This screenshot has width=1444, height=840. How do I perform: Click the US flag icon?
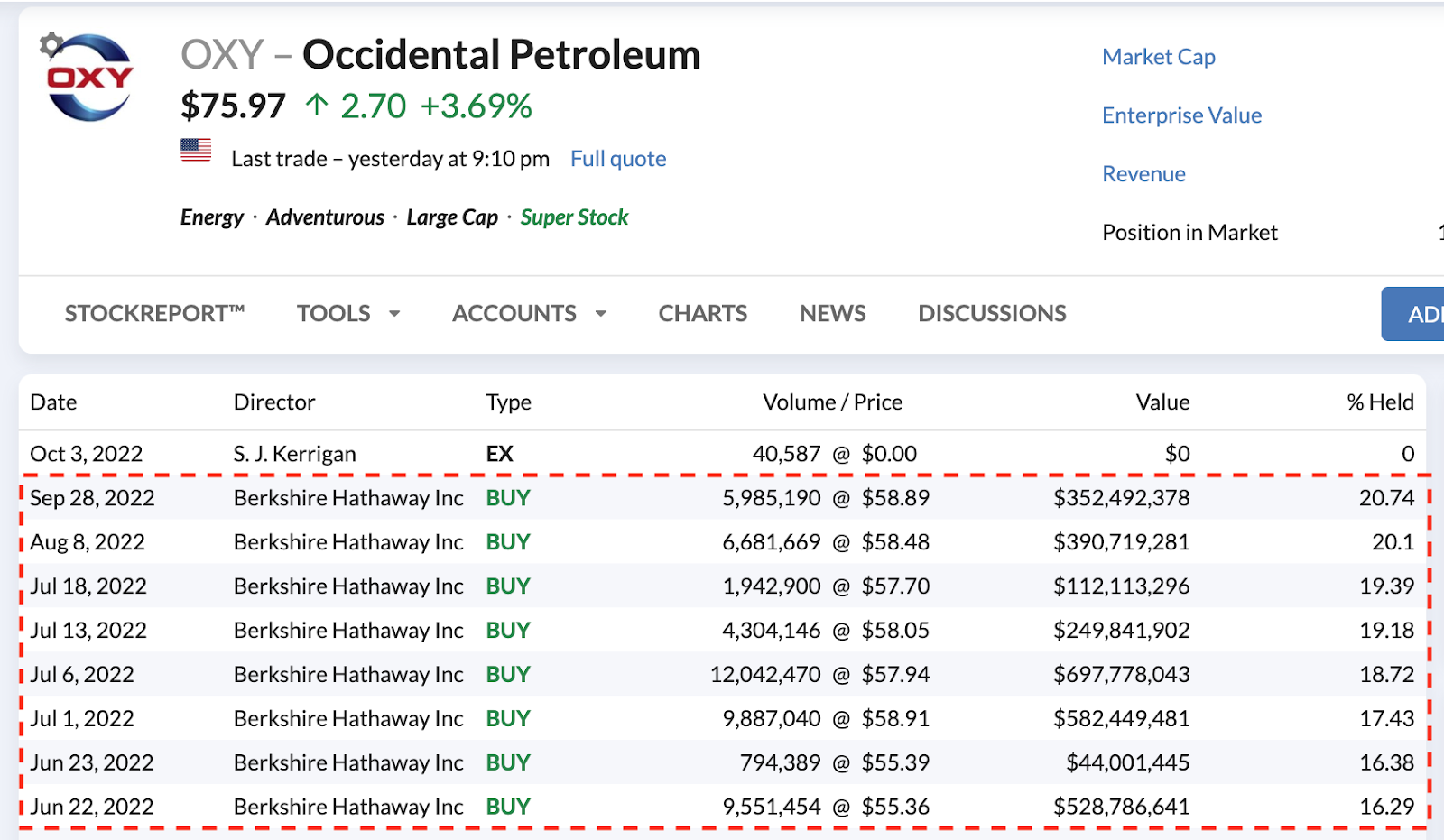196,150
